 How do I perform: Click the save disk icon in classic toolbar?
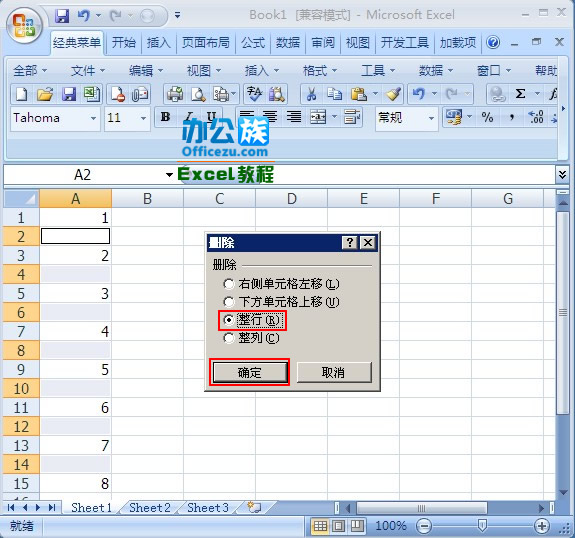point(69,94)
